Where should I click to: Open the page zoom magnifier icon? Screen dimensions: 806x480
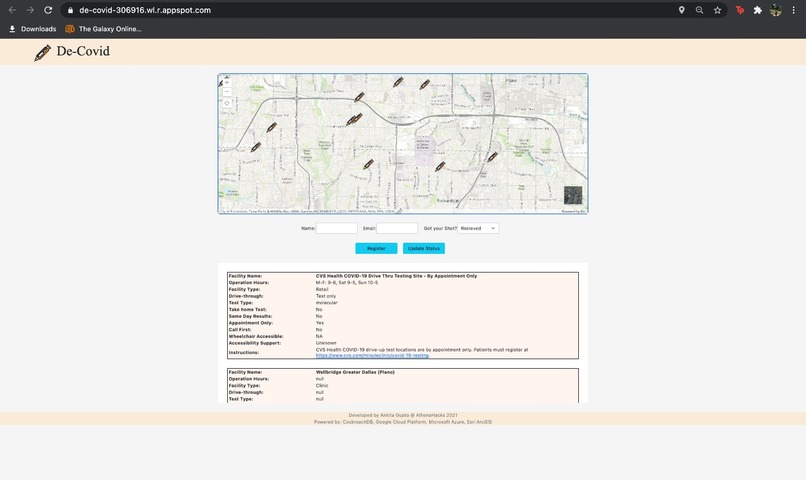click(x=700, y=10)
